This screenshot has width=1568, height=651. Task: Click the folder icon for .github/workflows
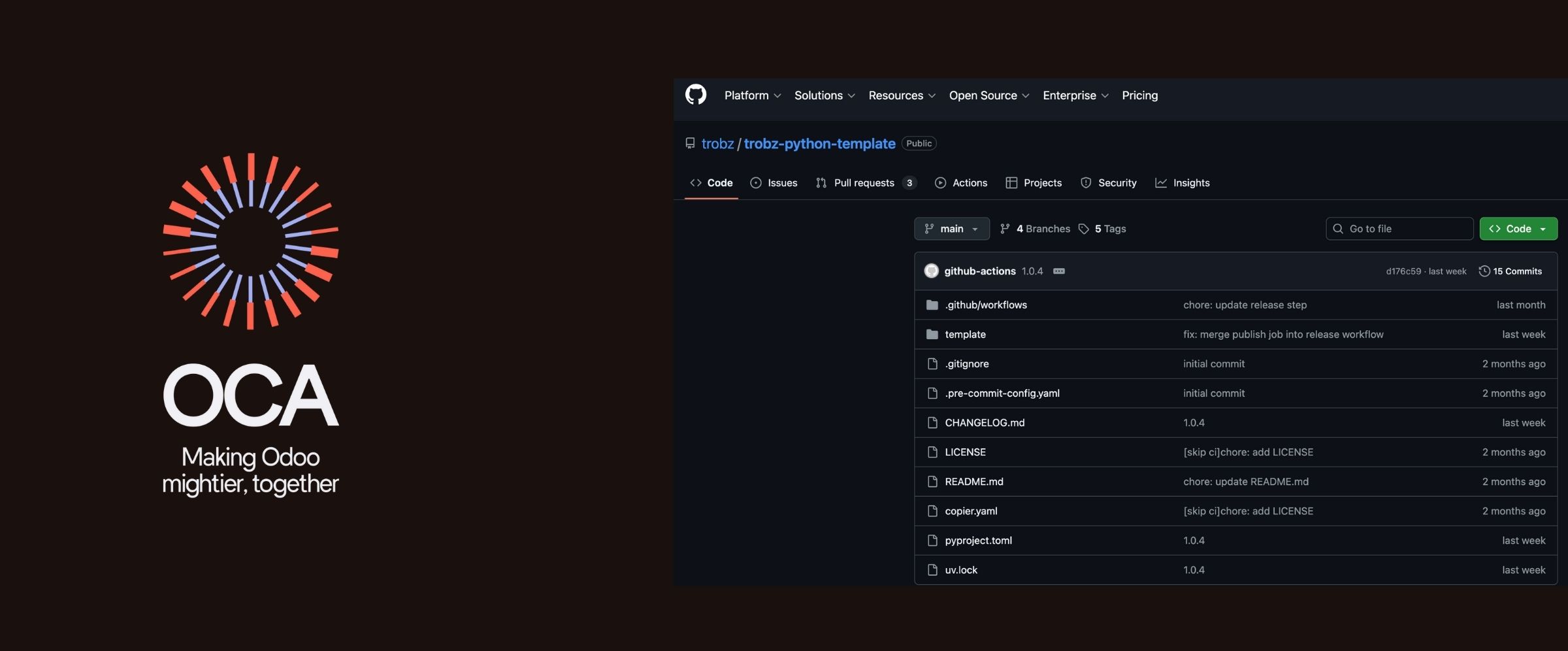coord(932,305)
